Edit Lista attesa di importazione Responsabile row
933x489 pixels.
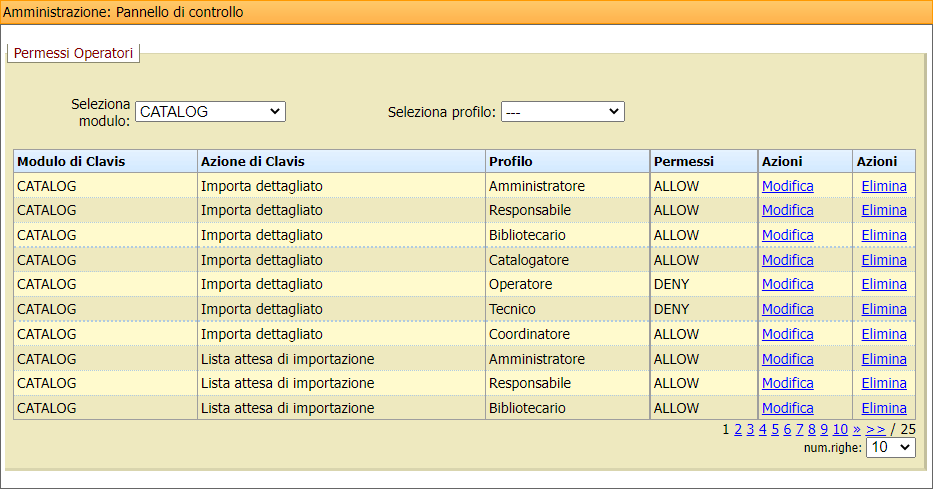787,383
